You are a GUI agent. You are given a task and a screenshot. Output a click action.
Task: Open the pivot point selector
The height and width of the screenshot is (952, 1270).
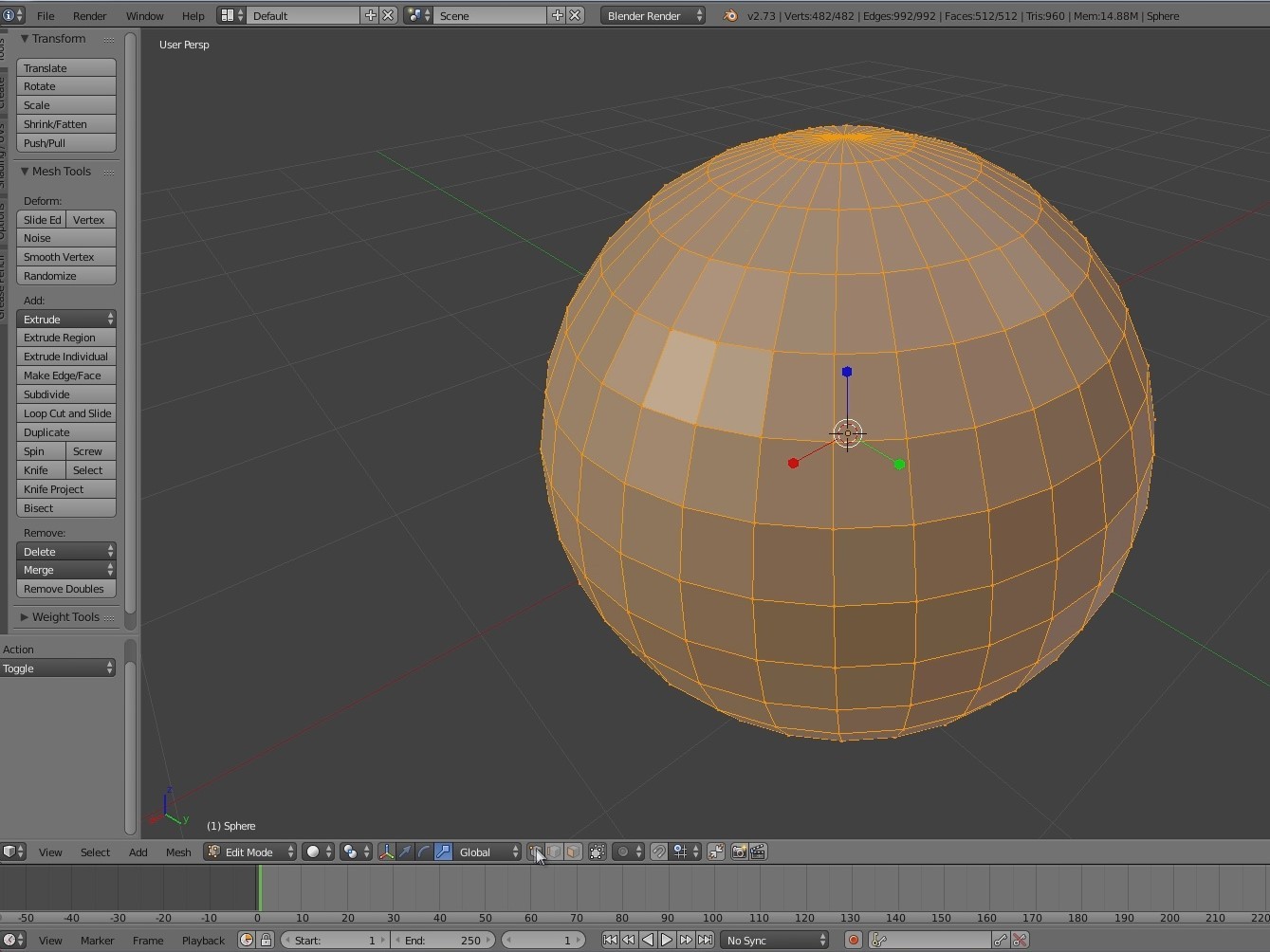pyautogui.click(x=356, y=851)
